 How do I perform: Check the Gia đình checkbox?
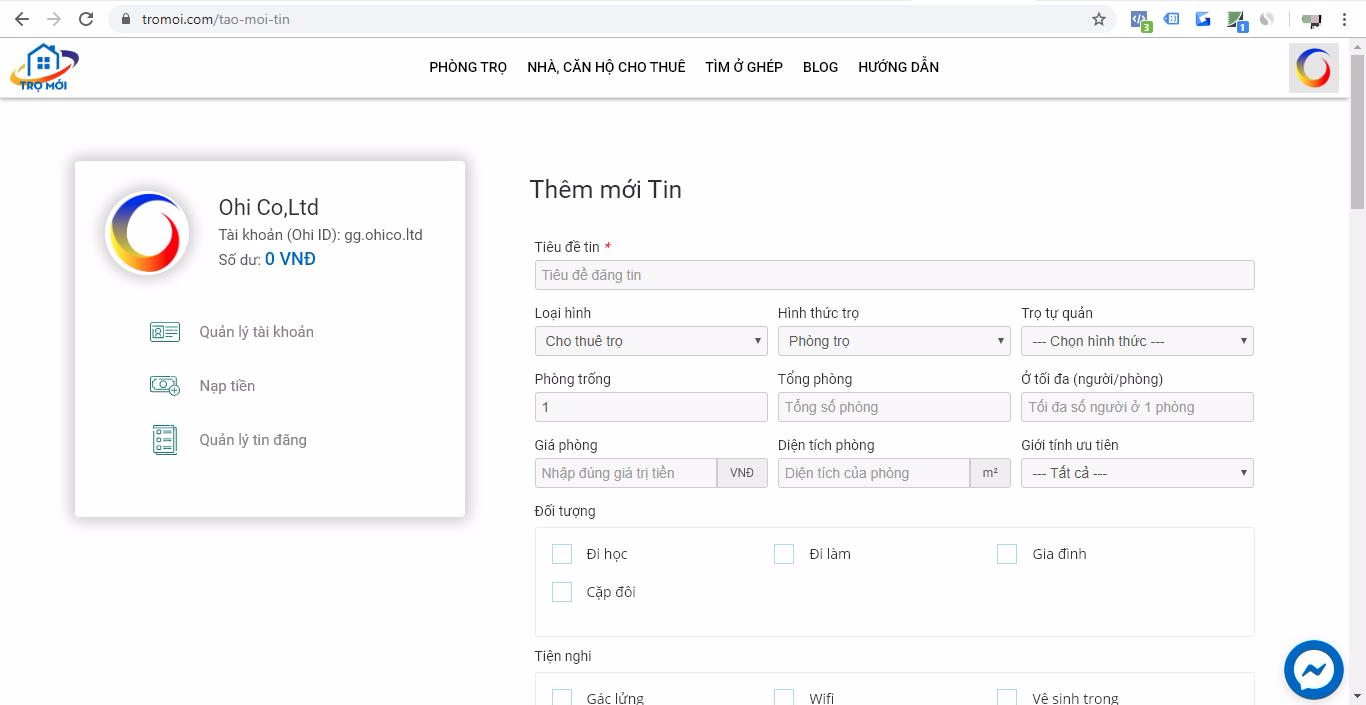point(1007,554)
